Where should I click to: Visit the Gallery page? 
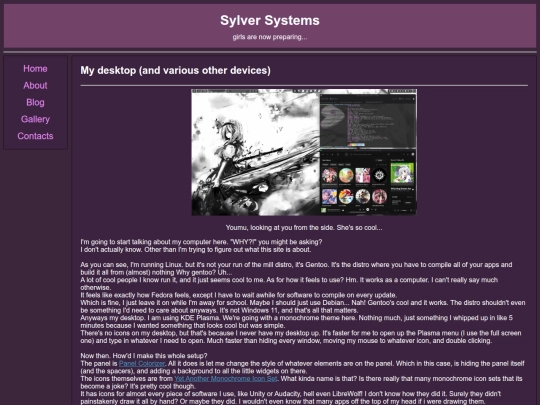35,119
